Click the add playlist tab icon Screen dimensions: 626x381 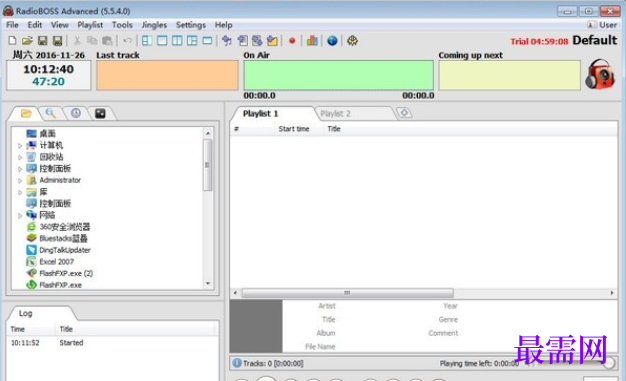click(404, 113)
